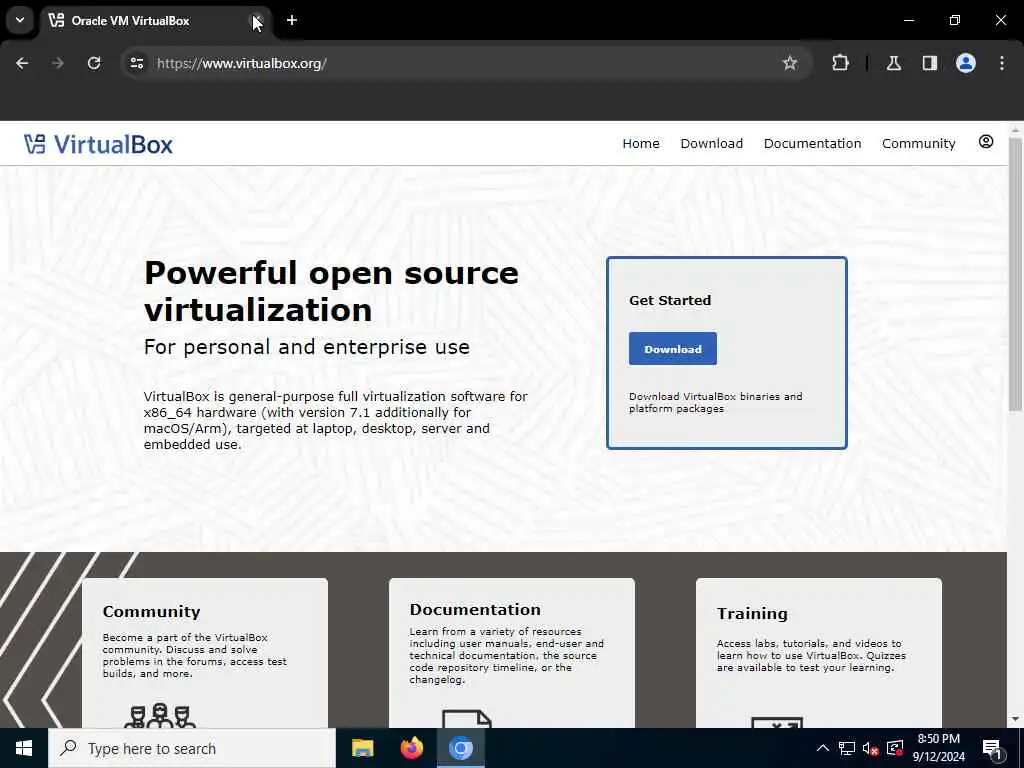
Task: Open the user account icon on the VirtualBox site
Action: point(985,142)
